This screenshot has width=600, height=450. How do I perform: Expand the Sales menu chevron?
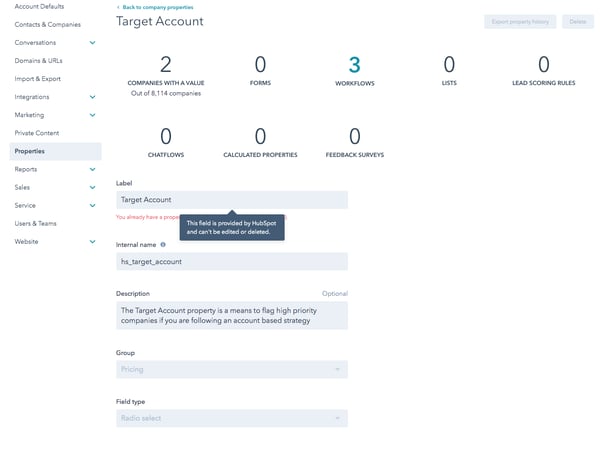point(92,187)
